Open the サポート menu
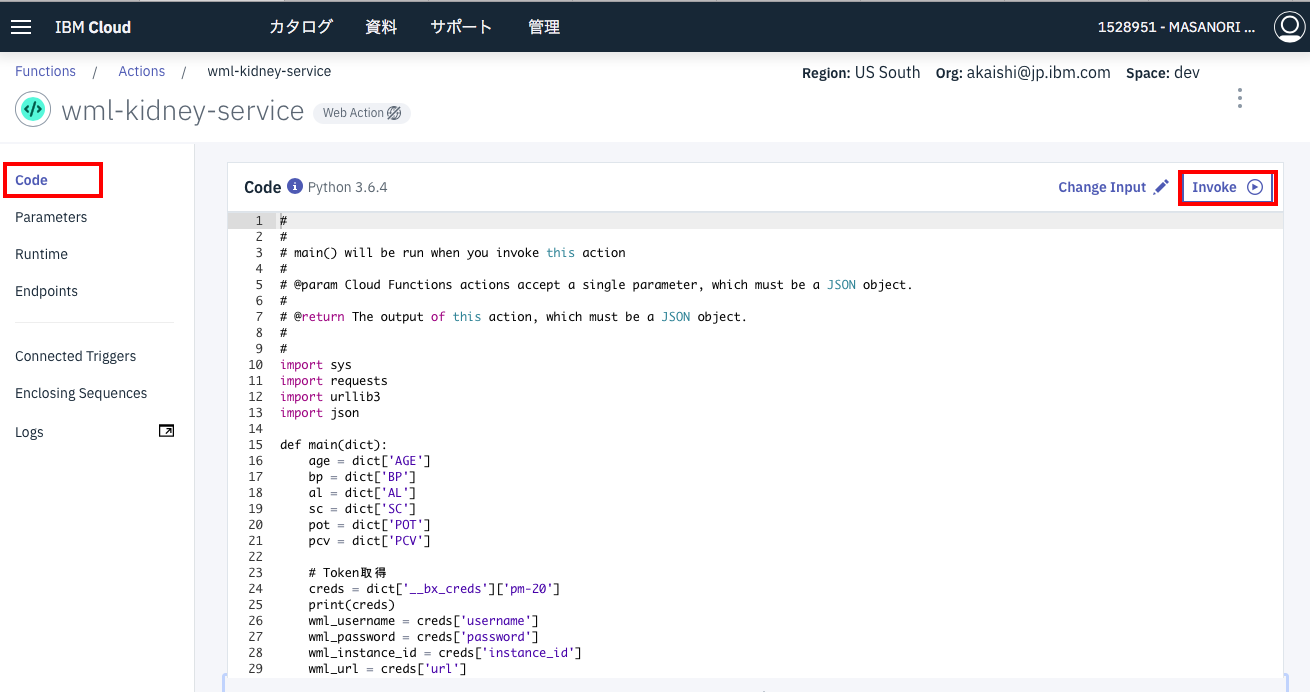Viewport: 1310px width, 692px height. pyautogui.click(x=461, y=28)
